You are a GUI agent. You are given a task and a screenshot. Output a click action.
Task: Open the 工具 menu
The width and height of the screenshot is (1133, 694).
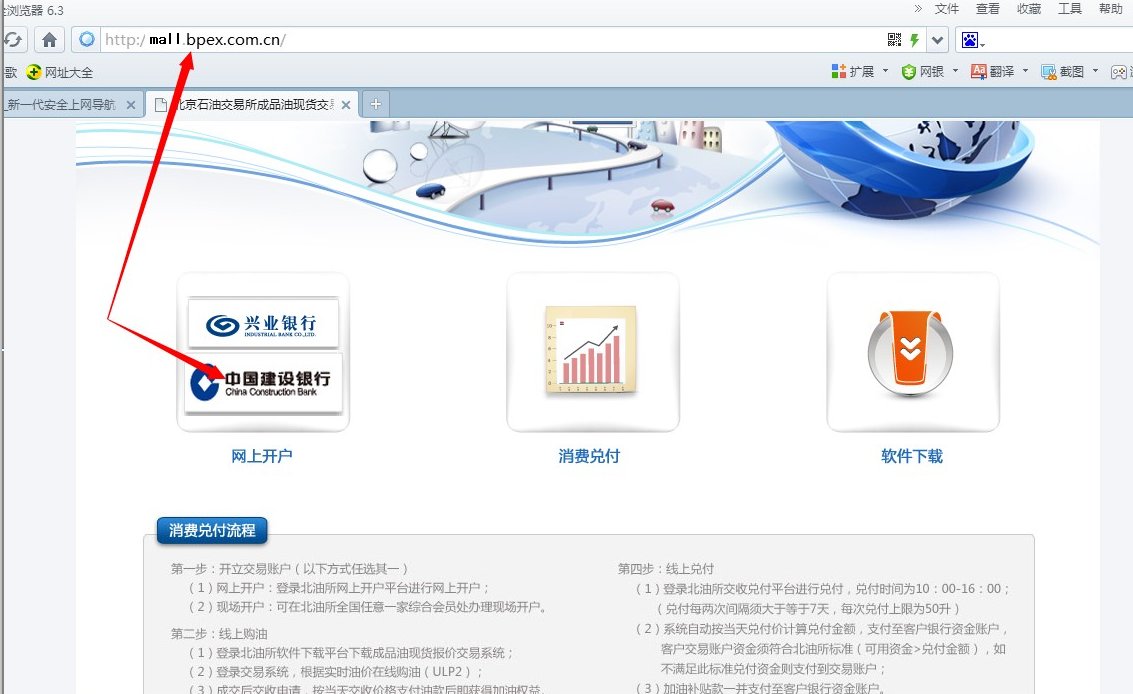[x=1070, y=9]
